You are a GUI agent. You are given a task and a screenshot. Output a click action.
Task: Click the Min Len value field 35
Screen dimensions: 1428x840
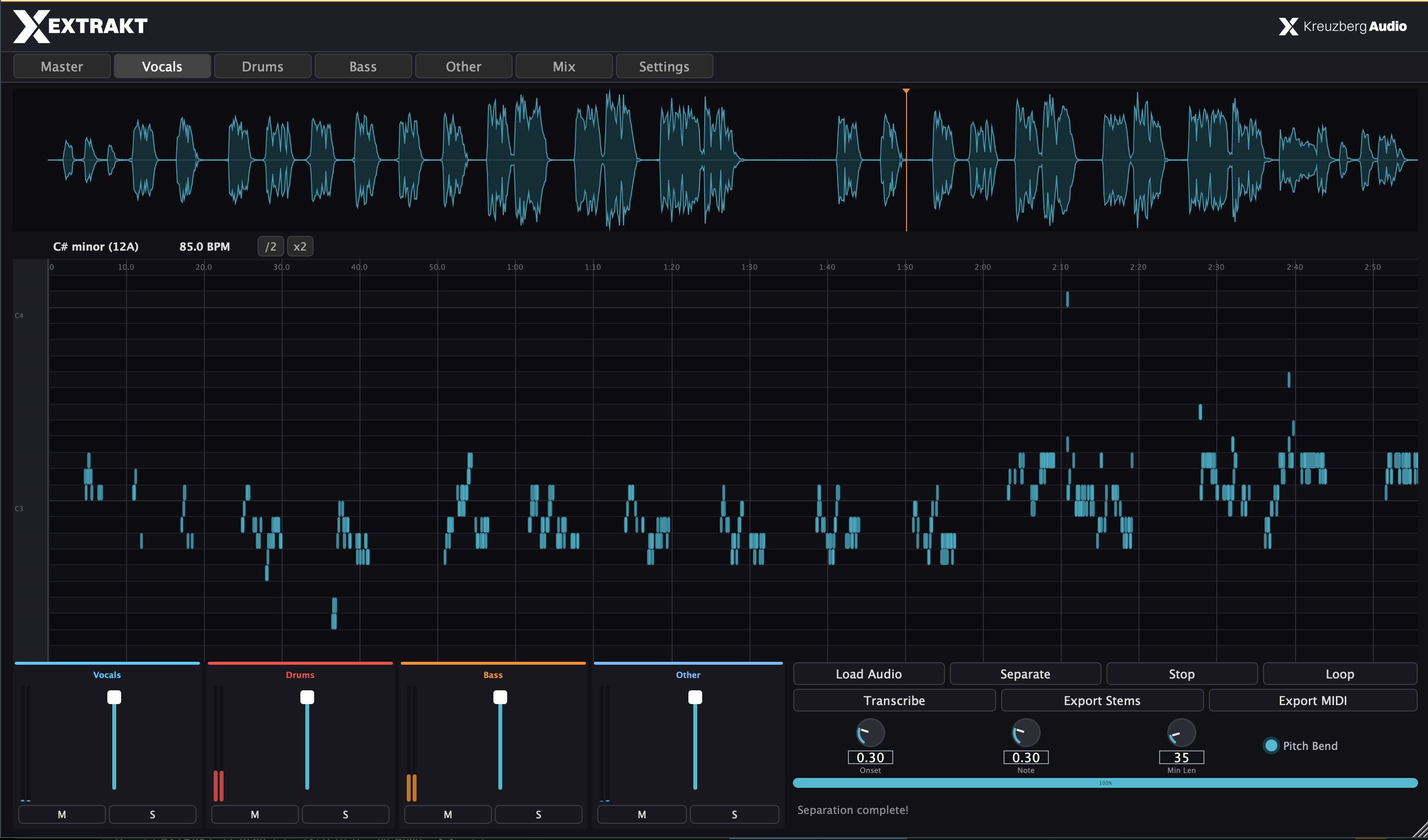[1181, 758]
